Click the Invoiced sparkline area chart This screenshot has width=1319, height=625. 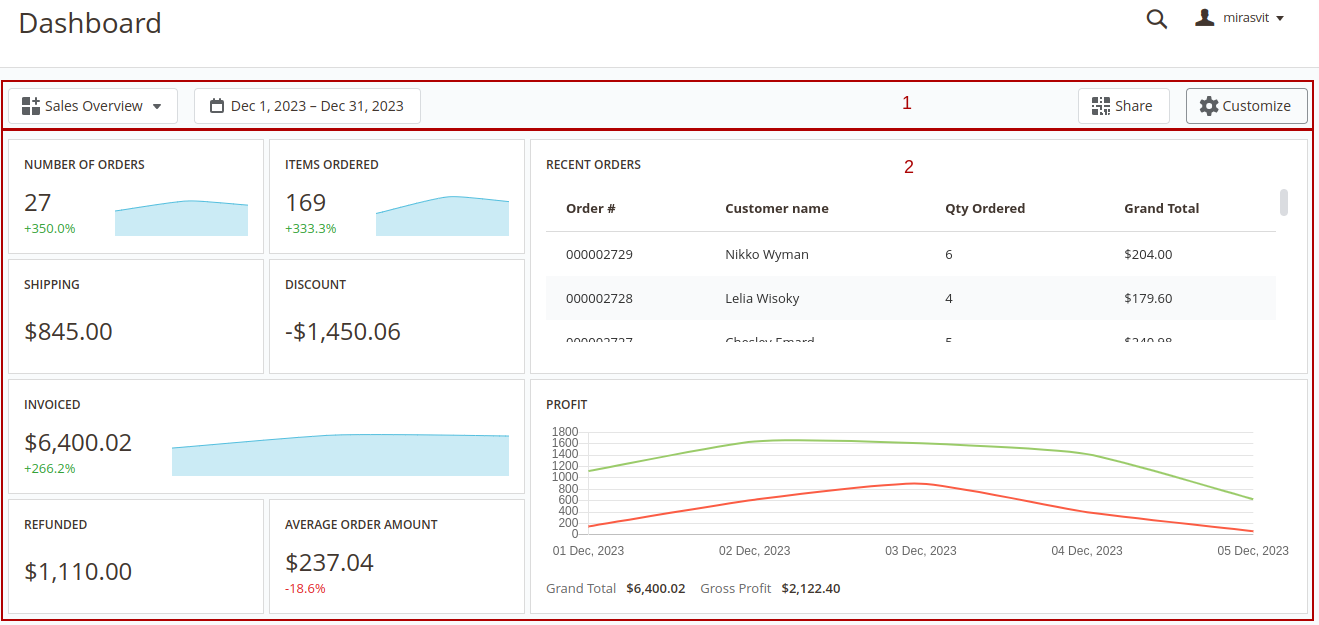(340, 455)
